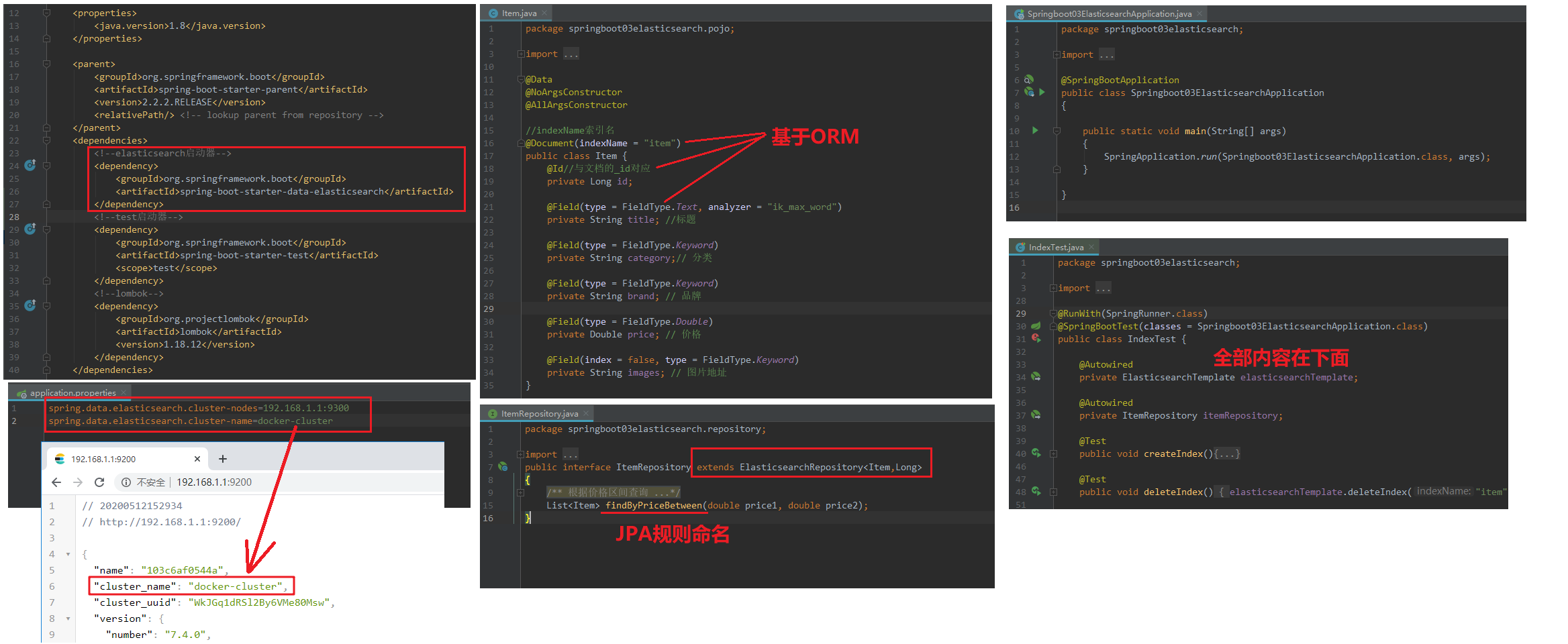Run main method using gutter arrow
Image resolution: width=1568 pixels, height=644 pixels.
1035,130
